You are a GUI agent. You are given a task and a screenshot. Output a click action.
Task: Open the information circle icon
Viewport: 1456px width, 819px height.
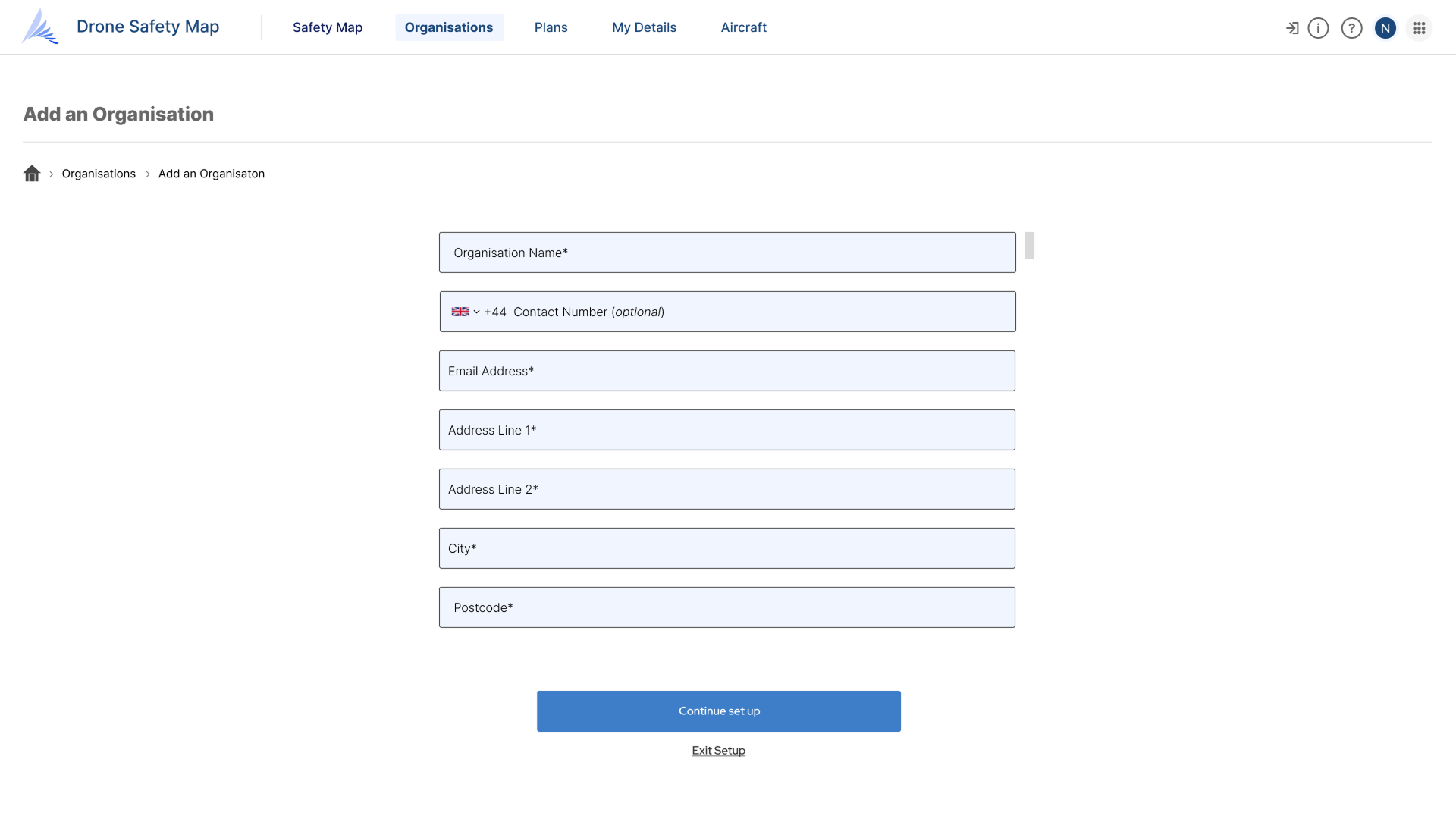(x=1318, y=28)
